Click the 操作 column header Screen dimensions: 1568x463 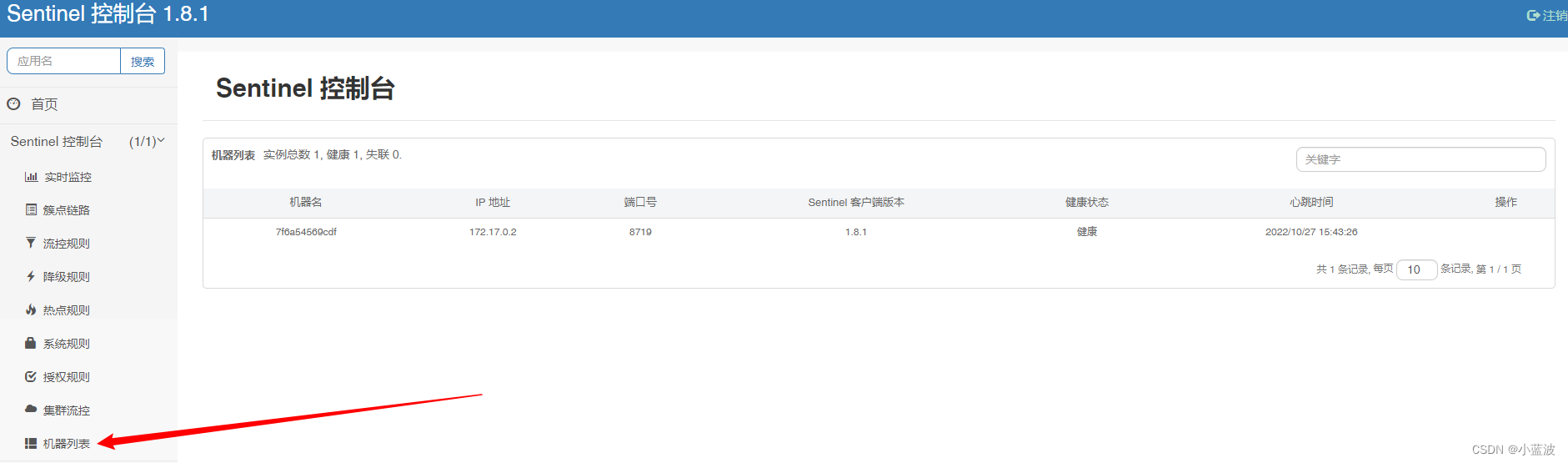1506,202
